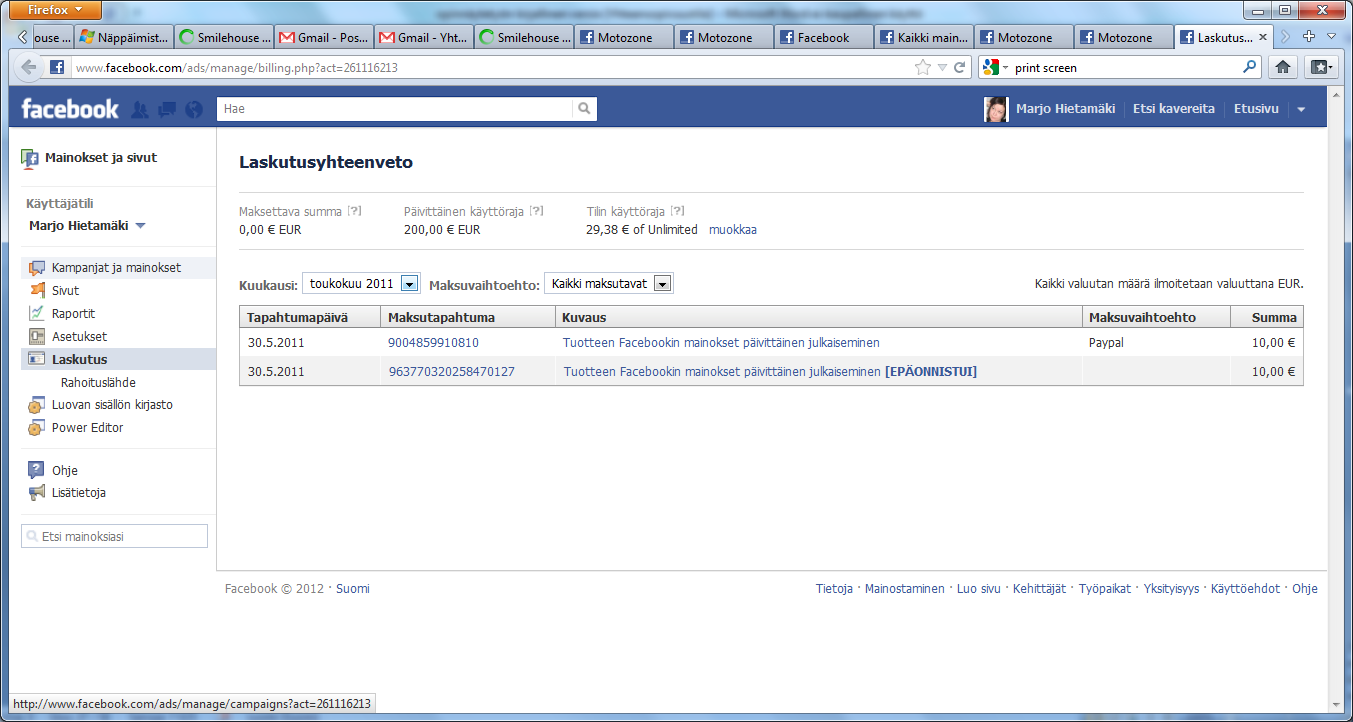Viewport: 1353px width, 722px height.
Task: Click the search-bar magnifier in Firefox
Action: pyautogui.click(x=1249, y=68)
